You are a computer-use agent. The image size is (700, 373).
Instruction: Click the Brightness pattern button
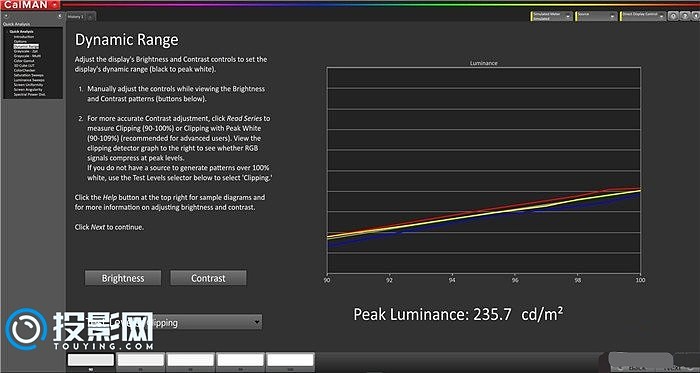pyautogui.click(x=123, y=278)
